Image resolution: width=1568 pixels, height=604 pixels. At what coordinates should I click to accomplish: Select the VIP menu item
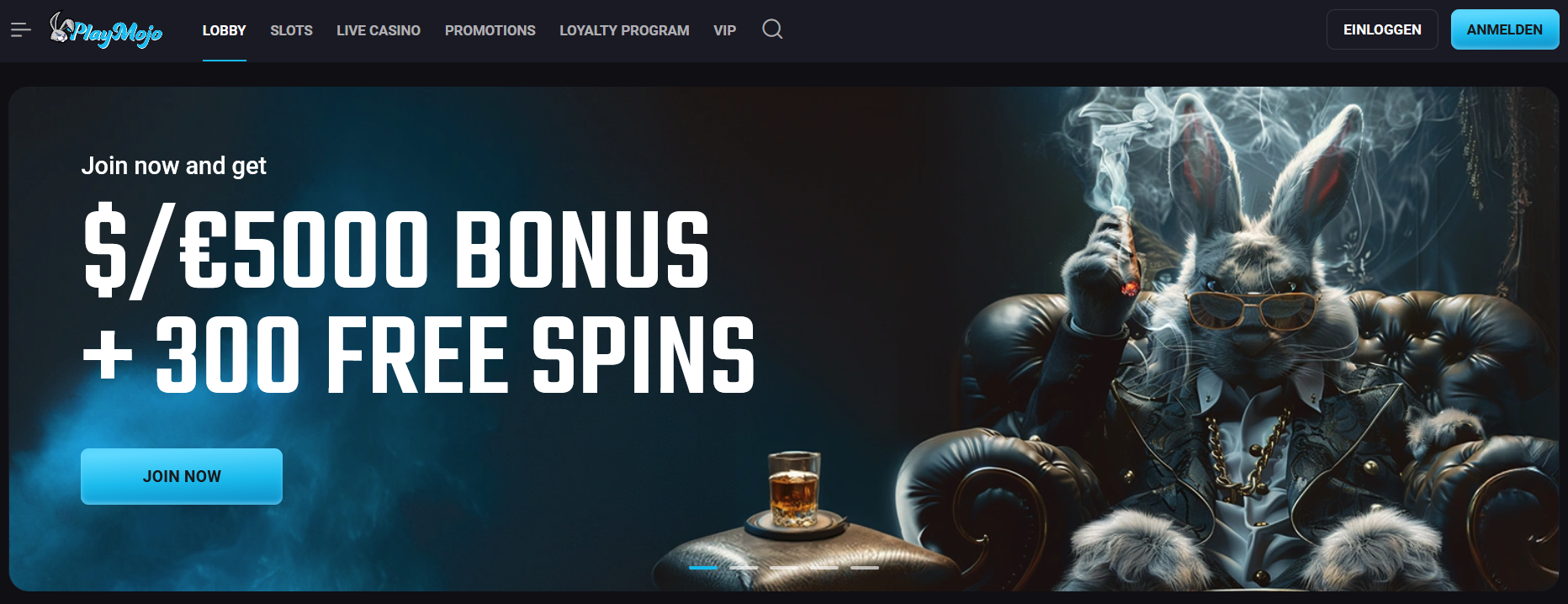click(x=724, y=30)
